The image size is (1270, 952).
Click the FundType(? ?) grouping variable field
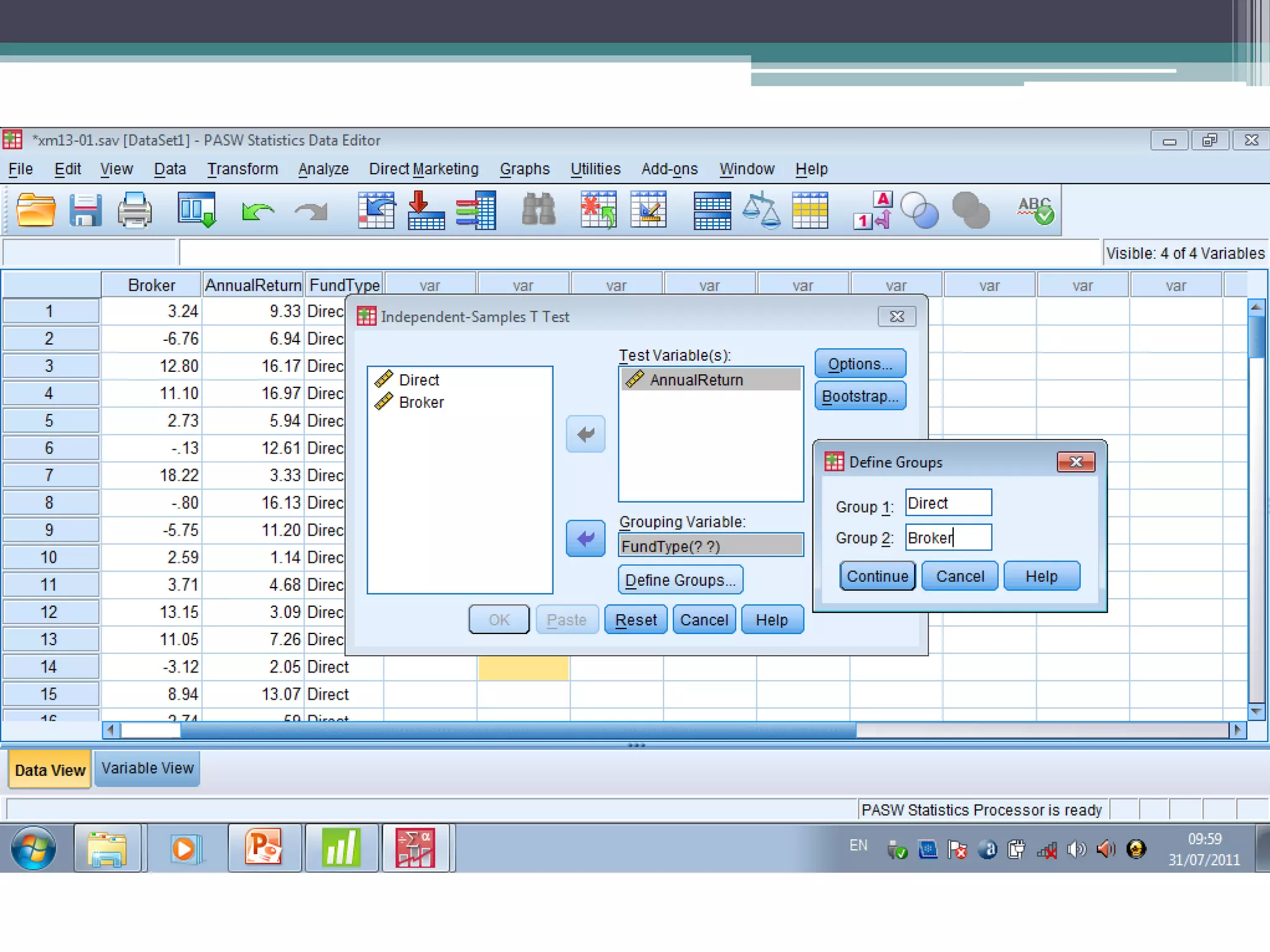[x=711, y=545]
